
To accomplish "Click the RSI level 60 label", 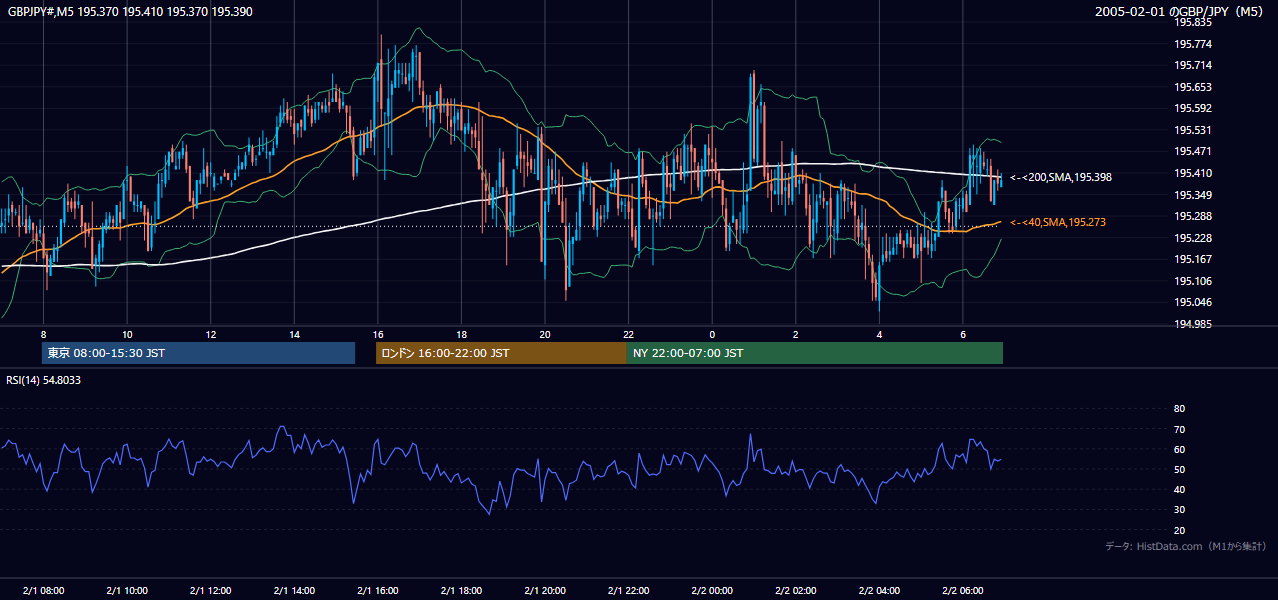I will tap(1179, 449).
